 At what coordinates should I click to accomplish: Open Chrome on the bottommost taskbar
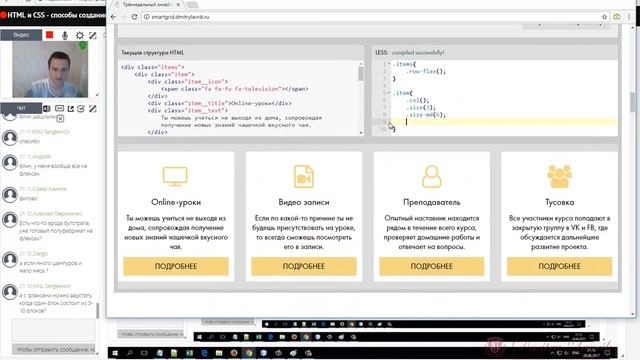click(249, 353)
